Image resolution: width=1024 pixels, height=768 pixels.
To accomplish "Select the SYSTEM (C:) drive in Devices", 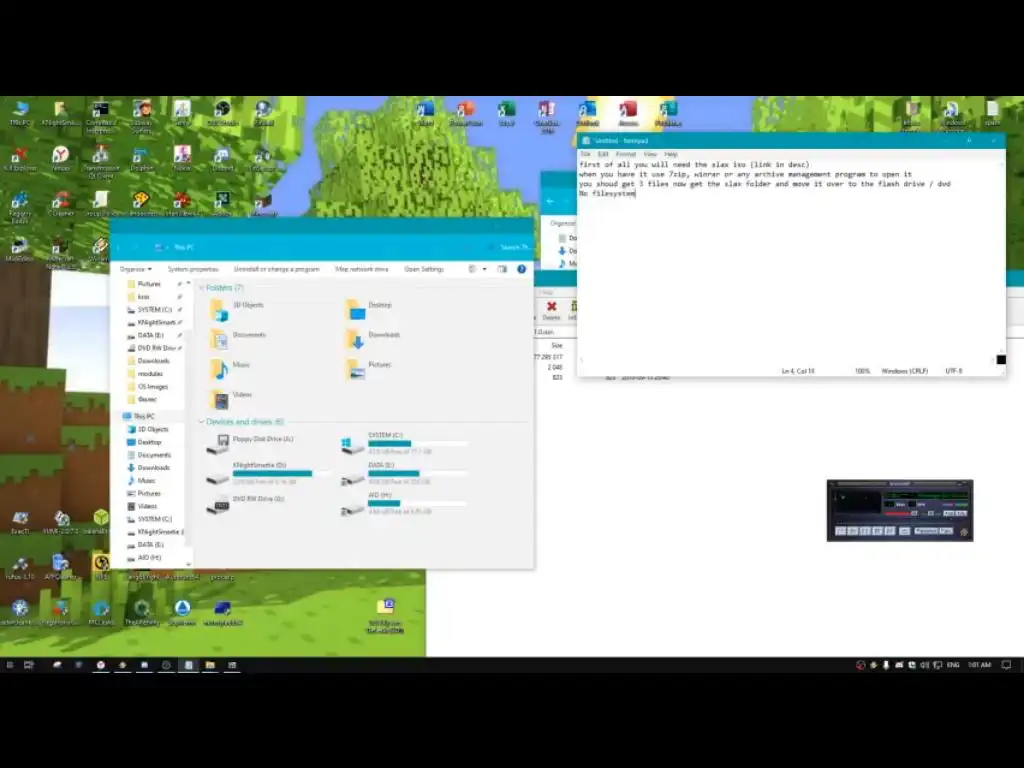I will [405, 443].
